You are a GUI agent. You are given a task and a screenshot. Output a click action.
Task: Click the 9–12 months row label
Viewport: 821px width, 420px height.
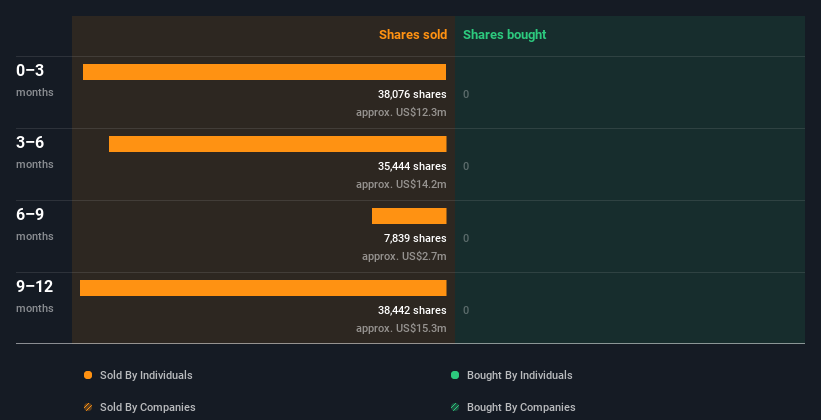tap(35, 296)
